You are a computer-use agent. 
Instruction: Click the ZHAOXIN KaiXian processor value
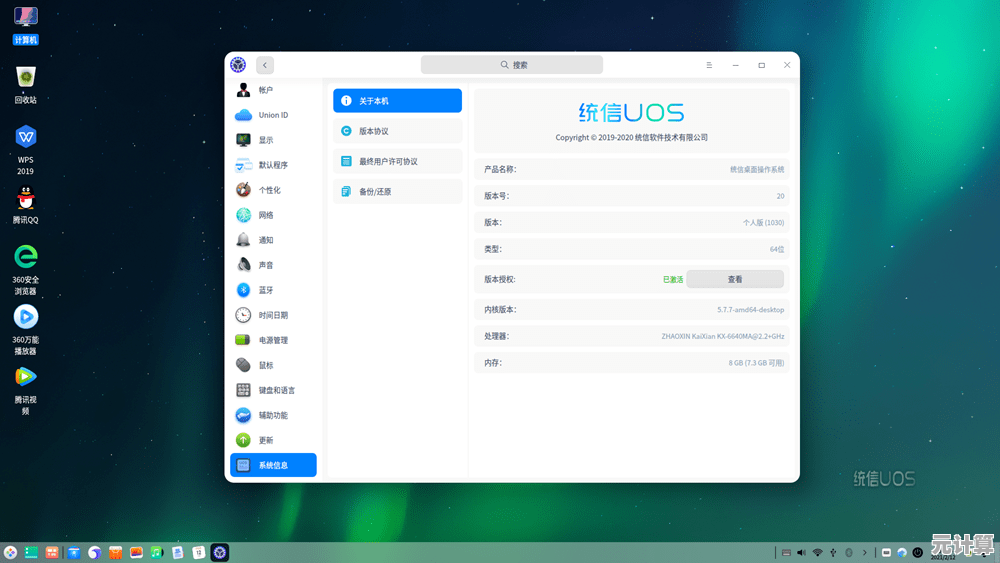point(723,337)
